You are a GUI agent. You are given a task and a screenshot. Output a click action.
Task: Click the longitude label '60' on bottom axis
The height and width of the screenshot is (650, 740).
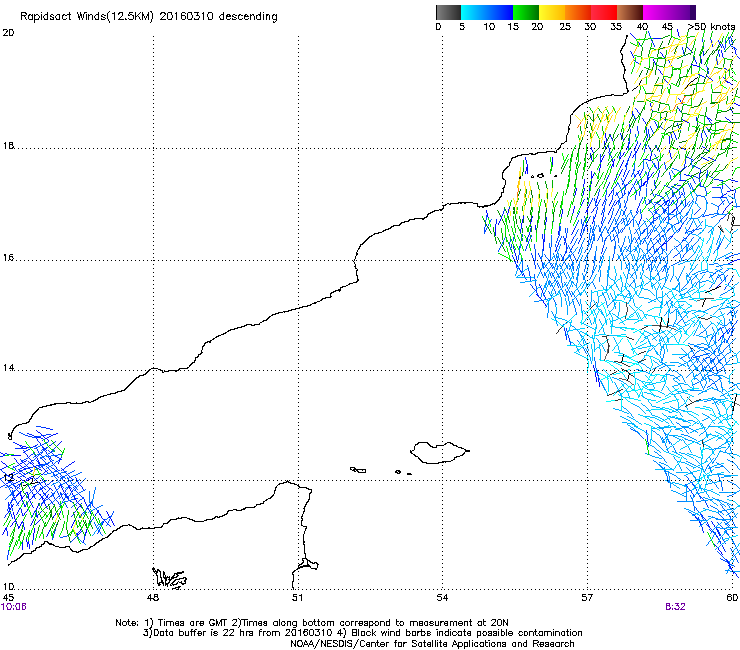coord(732,598)
